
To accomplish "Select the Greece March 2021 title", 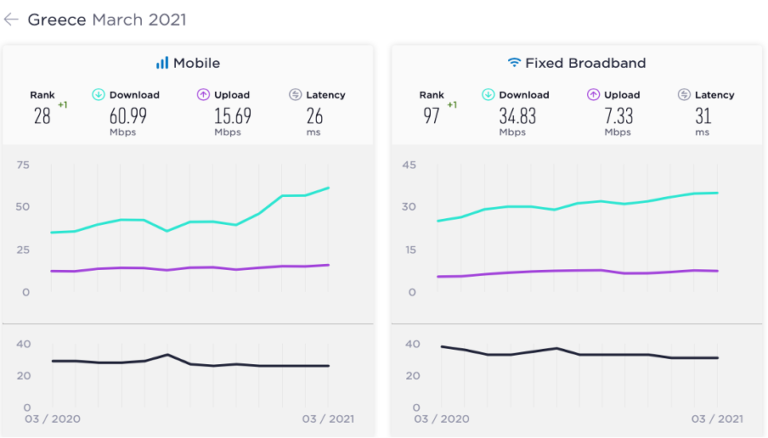I will point(107,20).
